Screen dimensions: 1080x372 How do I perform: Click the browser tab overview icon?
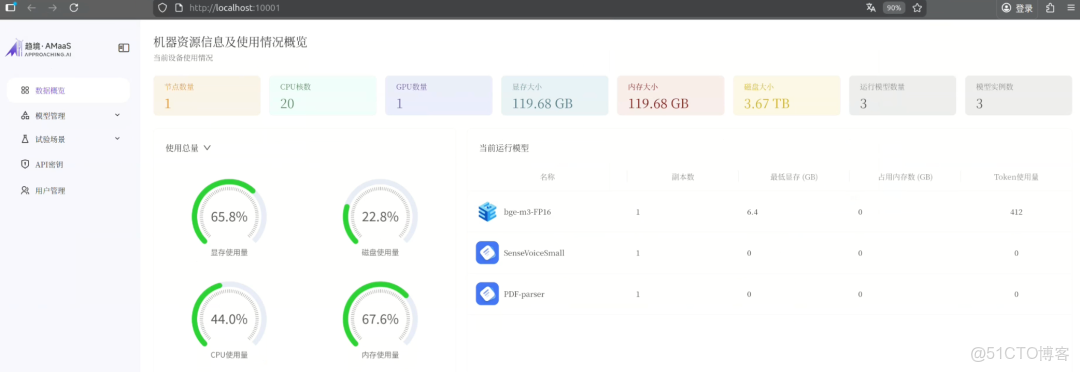point(10,8)
